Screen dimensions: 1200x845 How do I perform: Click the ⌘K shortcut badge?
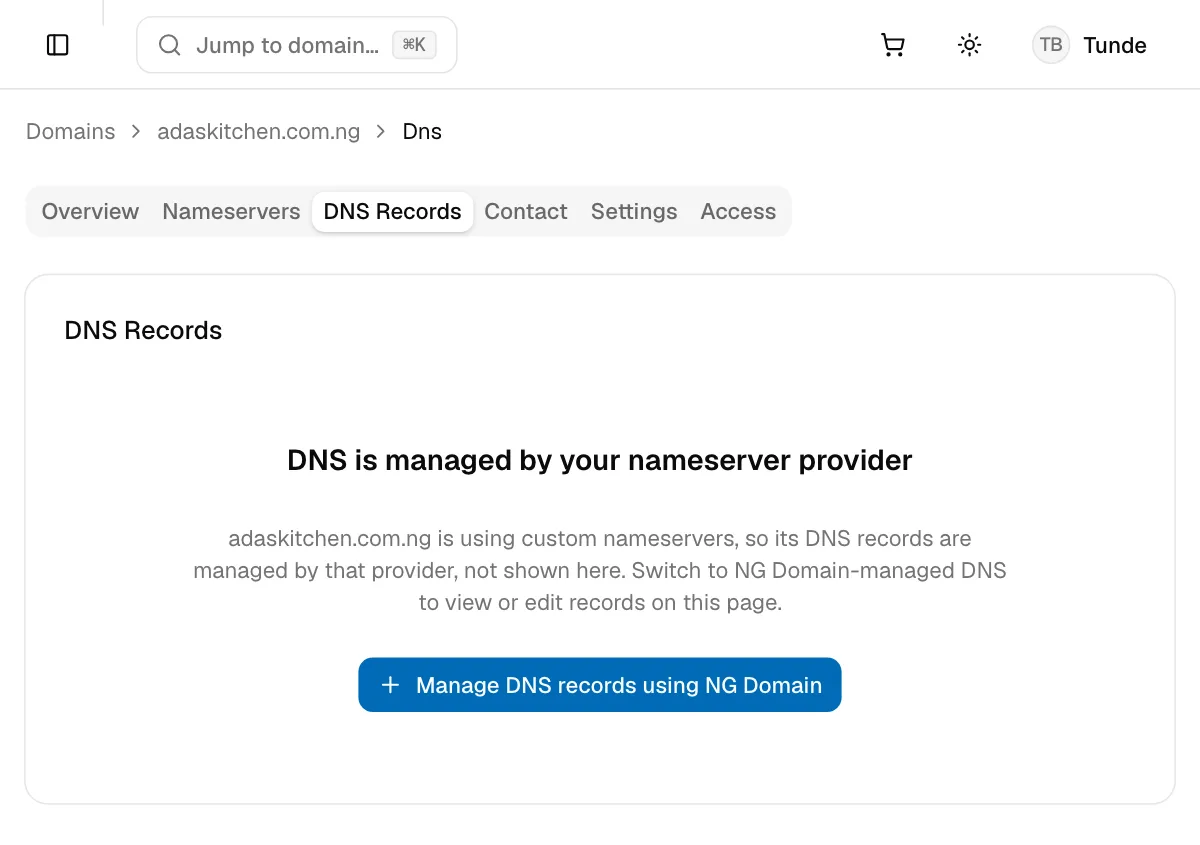click(414, 45)
